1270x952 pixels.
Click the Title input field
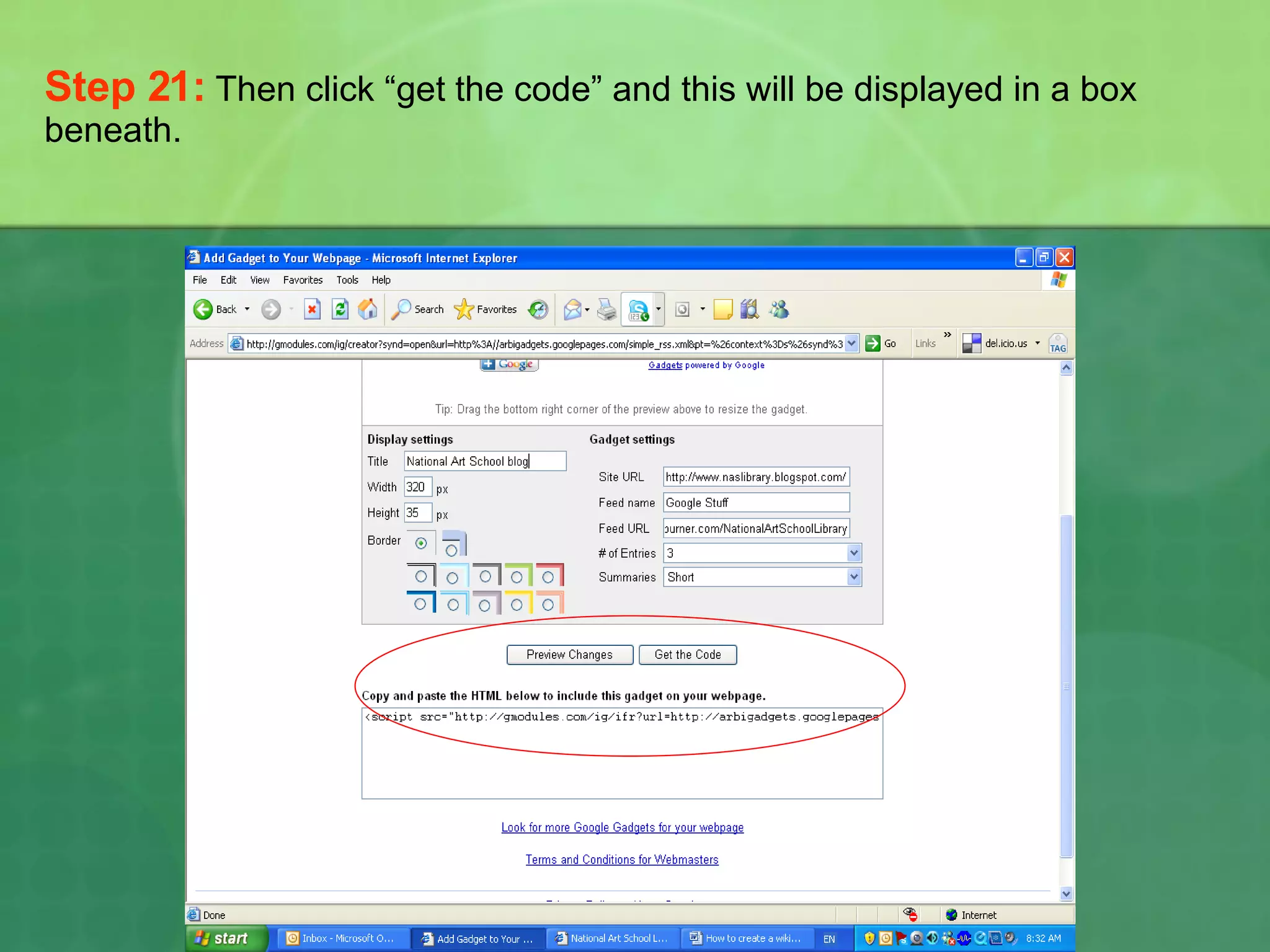click(485, 461)
